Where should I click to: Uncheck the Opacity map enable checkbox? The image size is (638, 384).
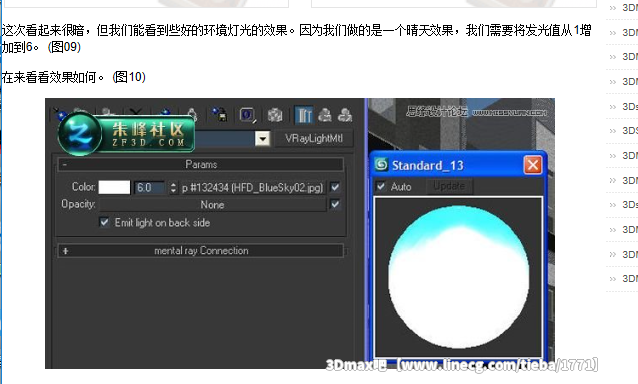point(335,204)
